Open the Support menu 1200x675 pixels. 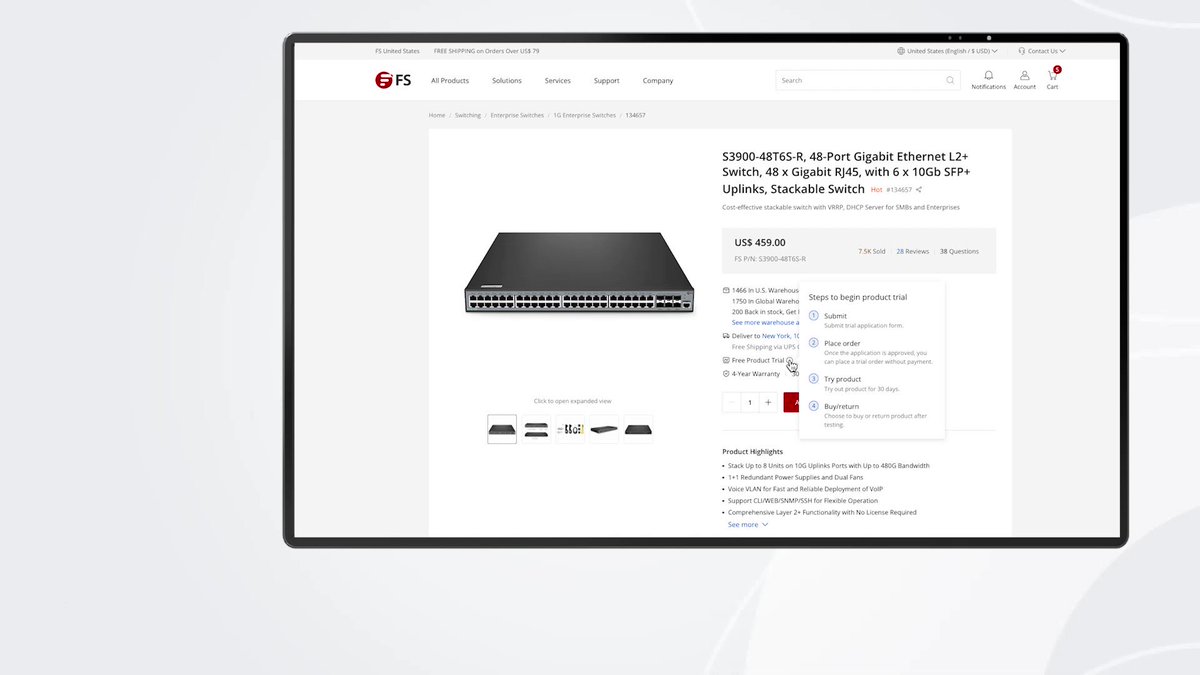point(607,81)
